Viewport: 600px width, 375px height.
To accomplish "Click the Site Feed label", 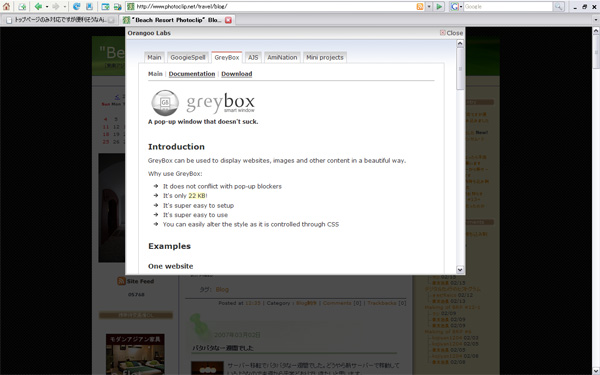I will 140,281.
